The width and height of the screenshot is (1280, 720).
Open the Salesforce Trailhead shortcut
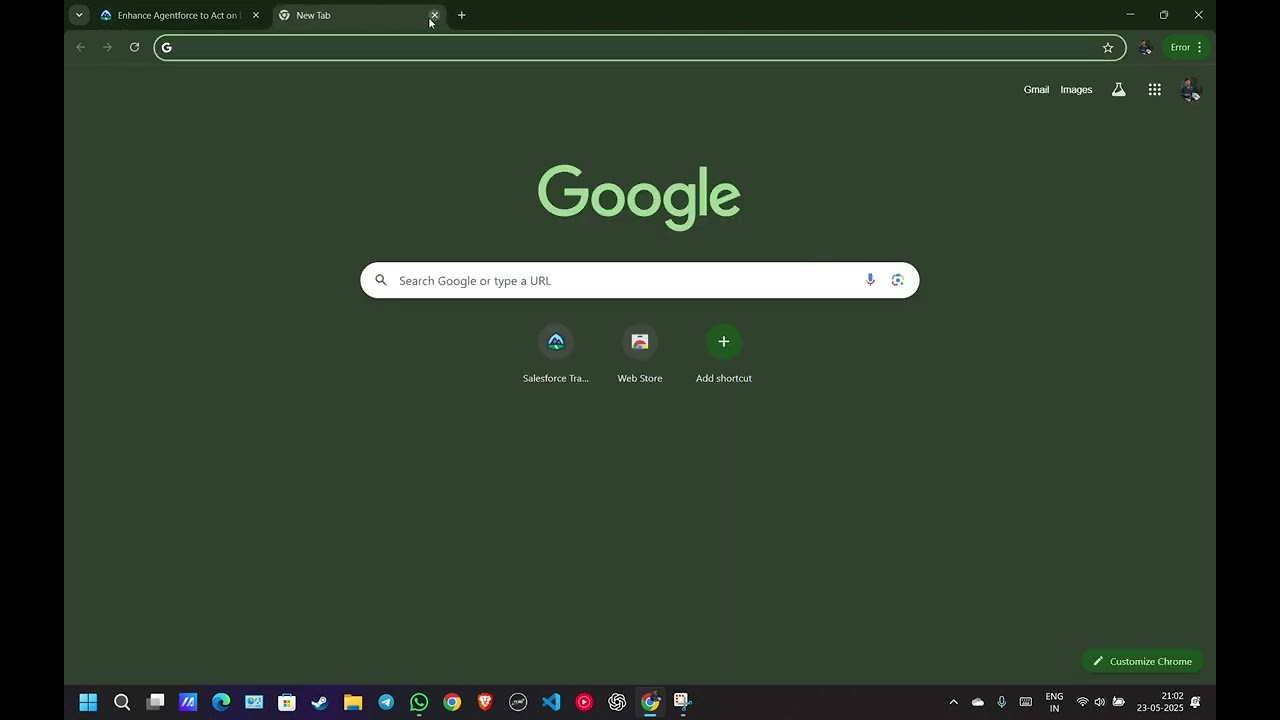click(x=556, y=354)
